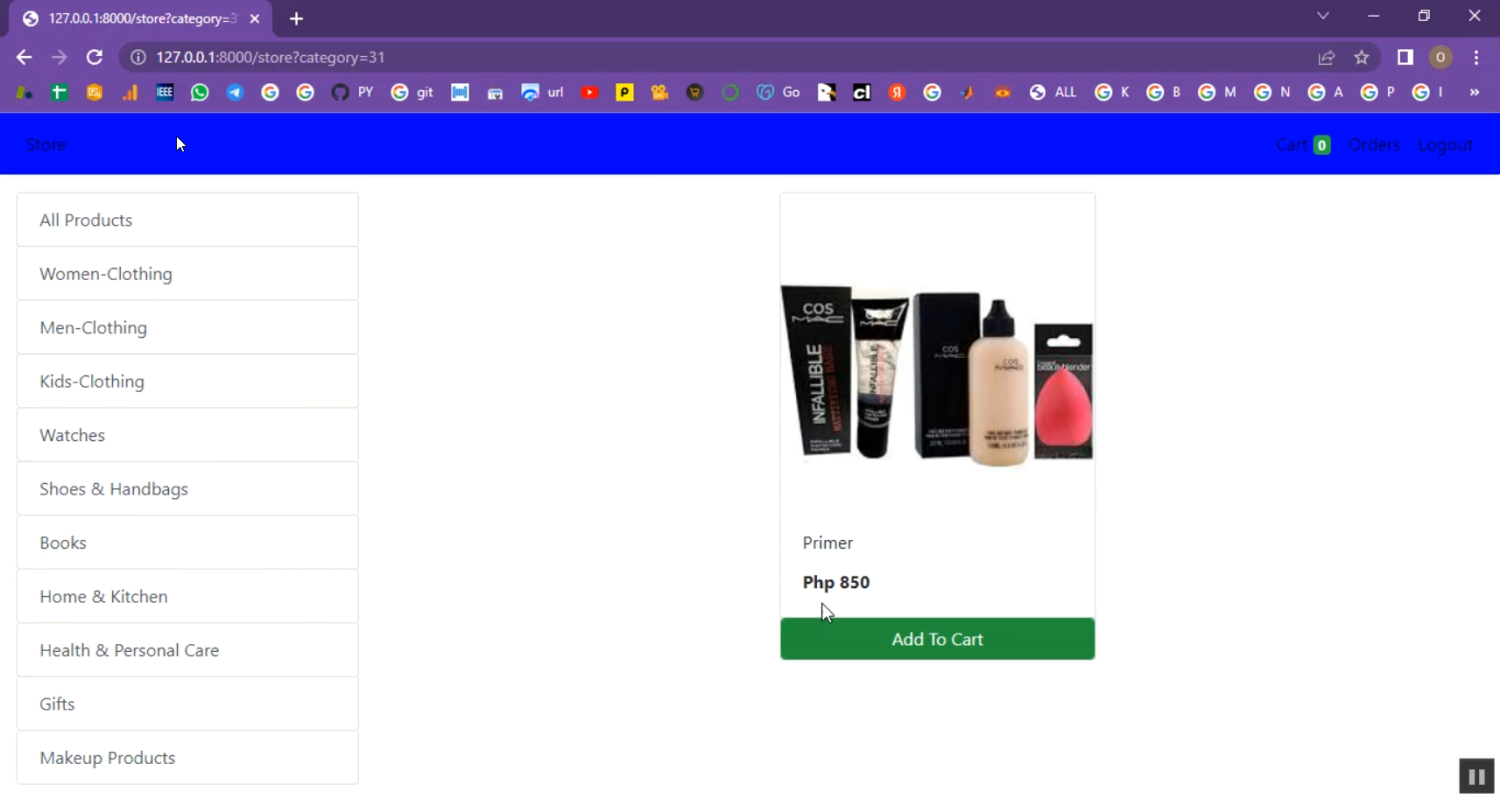
Task: Open the Chrome profile avatar menu
Action: point(1440,58)
